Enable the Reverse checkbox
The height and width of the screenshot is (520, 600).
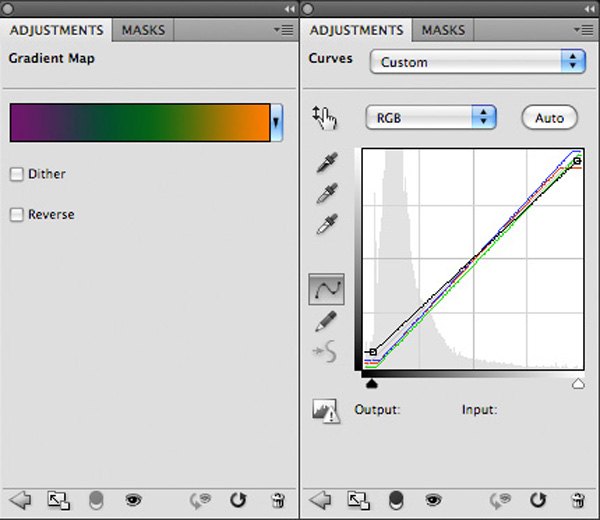point(16,215)
